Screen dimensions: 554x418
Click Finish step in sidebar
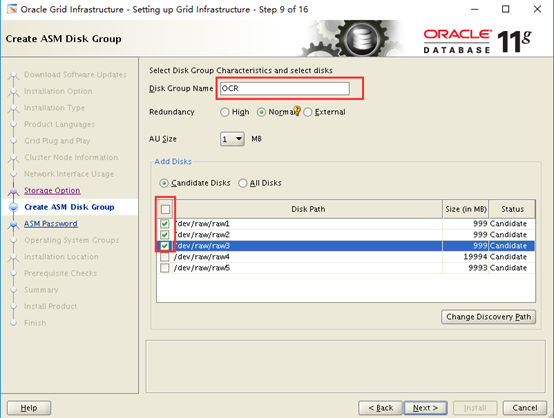pyautogui.click(x=35, y=323)
